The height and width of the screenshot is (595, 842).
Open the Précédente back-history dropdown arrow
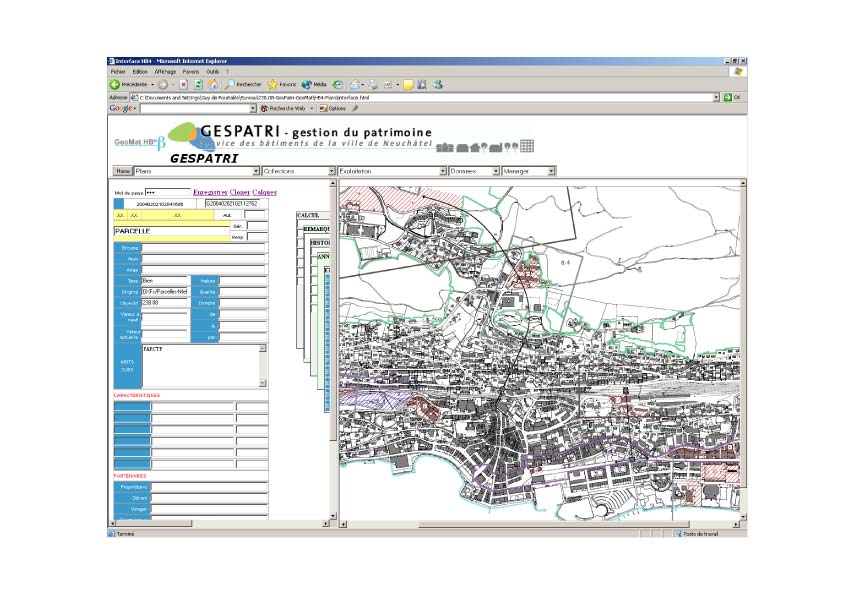pyautogui.click(x=153, y=84)
